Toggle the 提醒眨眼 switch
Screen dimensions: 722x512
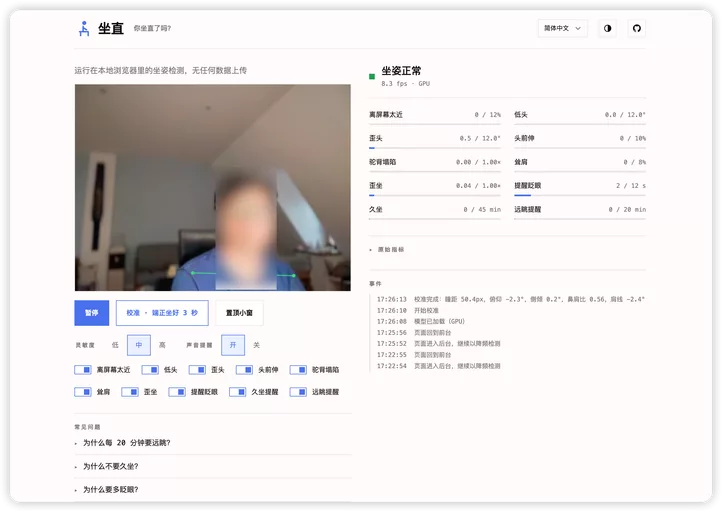tap(177, 392)
